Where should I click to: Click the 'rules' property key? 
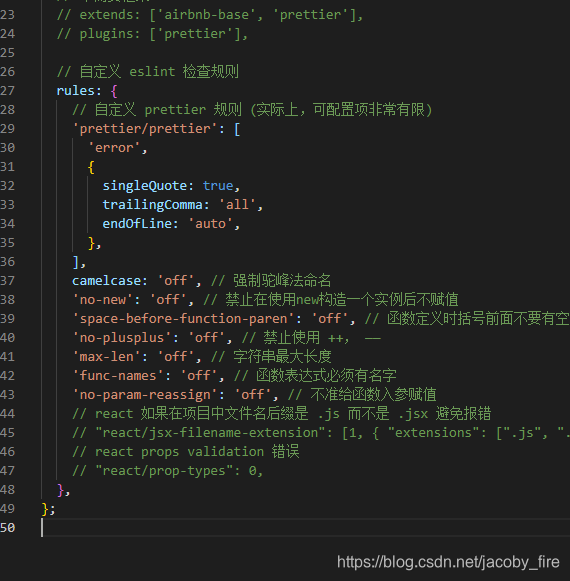[x=76, y=91]
